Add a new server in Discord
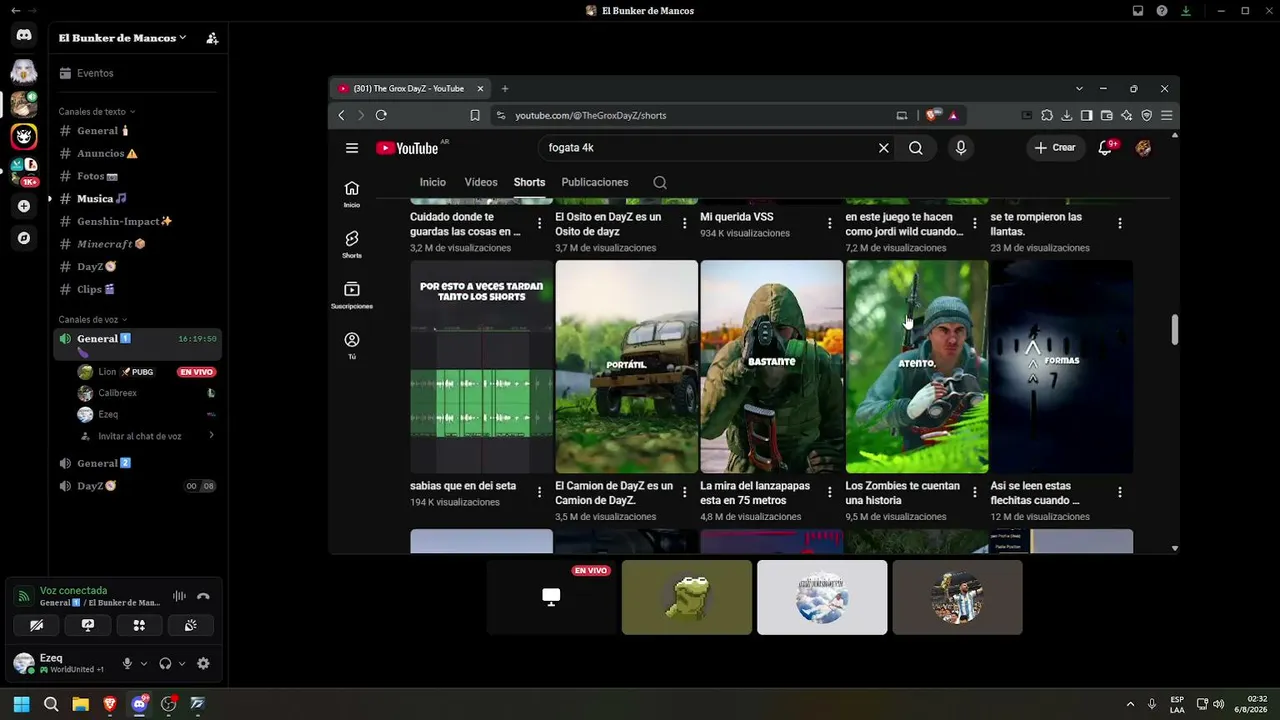The height and width of the screenshot is (720, 1280). (x=24, y=206)
